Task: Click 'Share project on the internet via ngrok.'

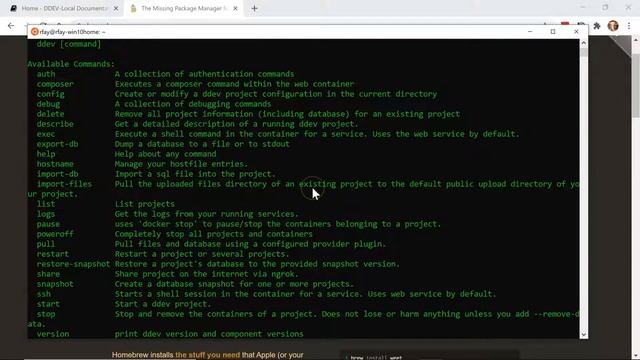Action: [x=207, y=274]
